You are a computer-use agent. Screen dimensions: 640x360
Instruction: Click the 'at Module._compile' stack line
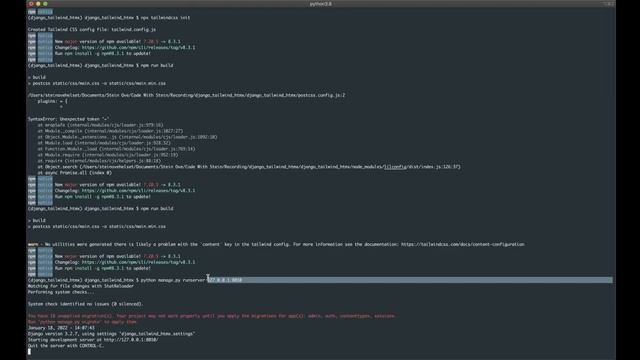(x=110, y=131)
